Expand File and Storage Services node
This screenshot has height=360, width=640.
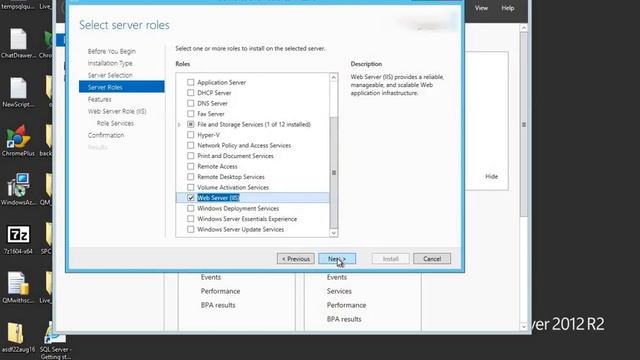click(x=179, y=124)
